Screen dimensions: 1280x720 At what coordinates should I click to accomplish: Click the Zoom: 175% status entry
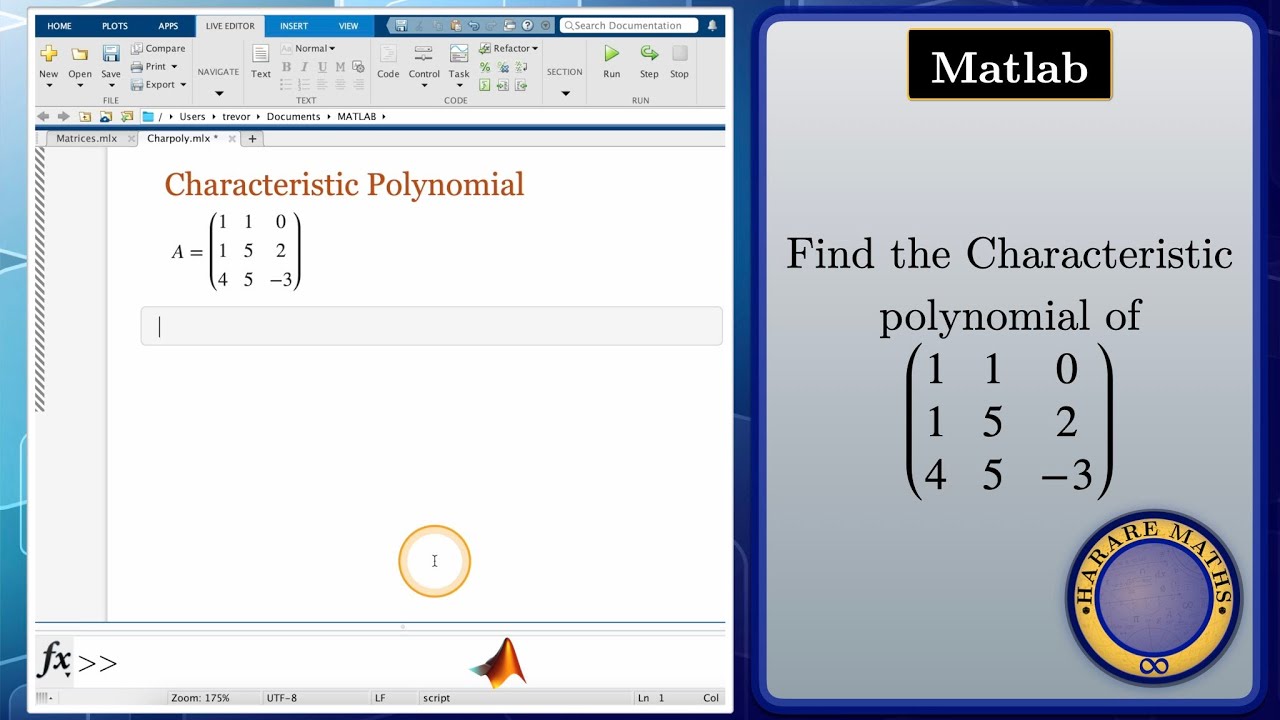click(200, 698)
